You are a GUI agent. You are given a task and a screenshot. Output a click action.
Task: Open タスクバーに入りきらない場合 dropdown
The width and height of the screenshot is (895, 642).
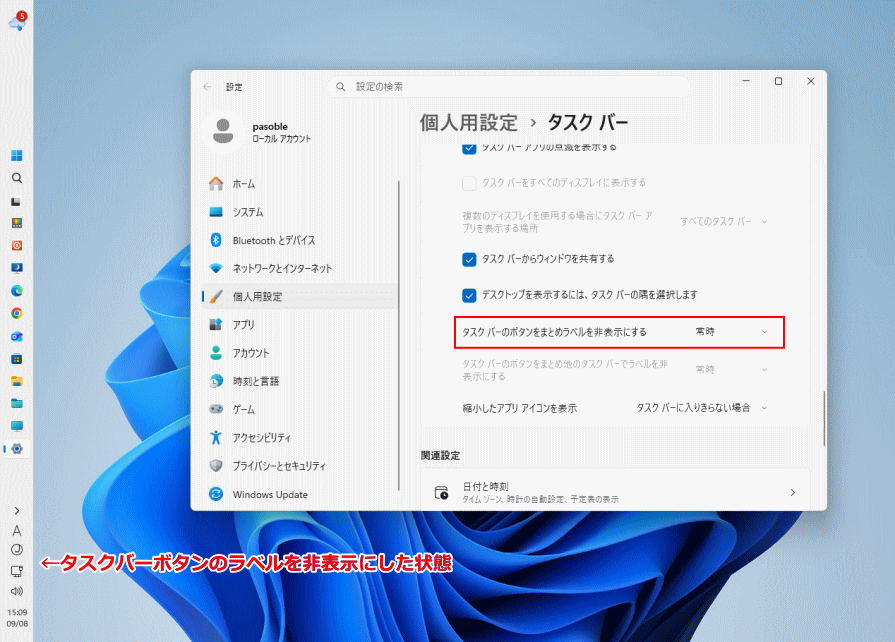click(702, 408)
